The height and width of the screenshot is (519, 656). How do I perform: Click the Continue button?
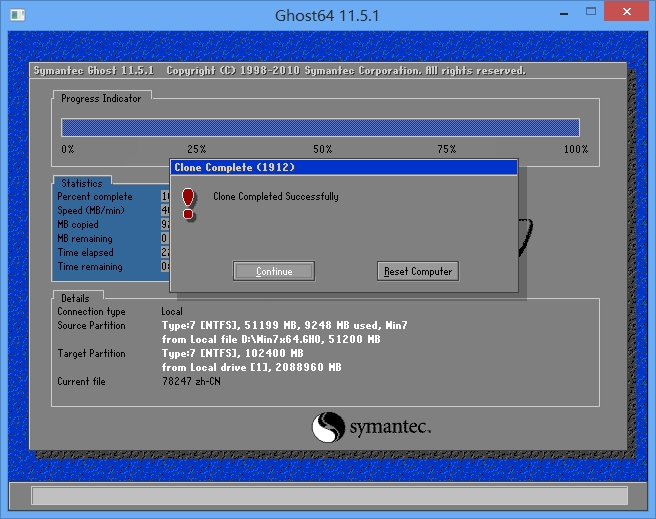click(274, 271)
